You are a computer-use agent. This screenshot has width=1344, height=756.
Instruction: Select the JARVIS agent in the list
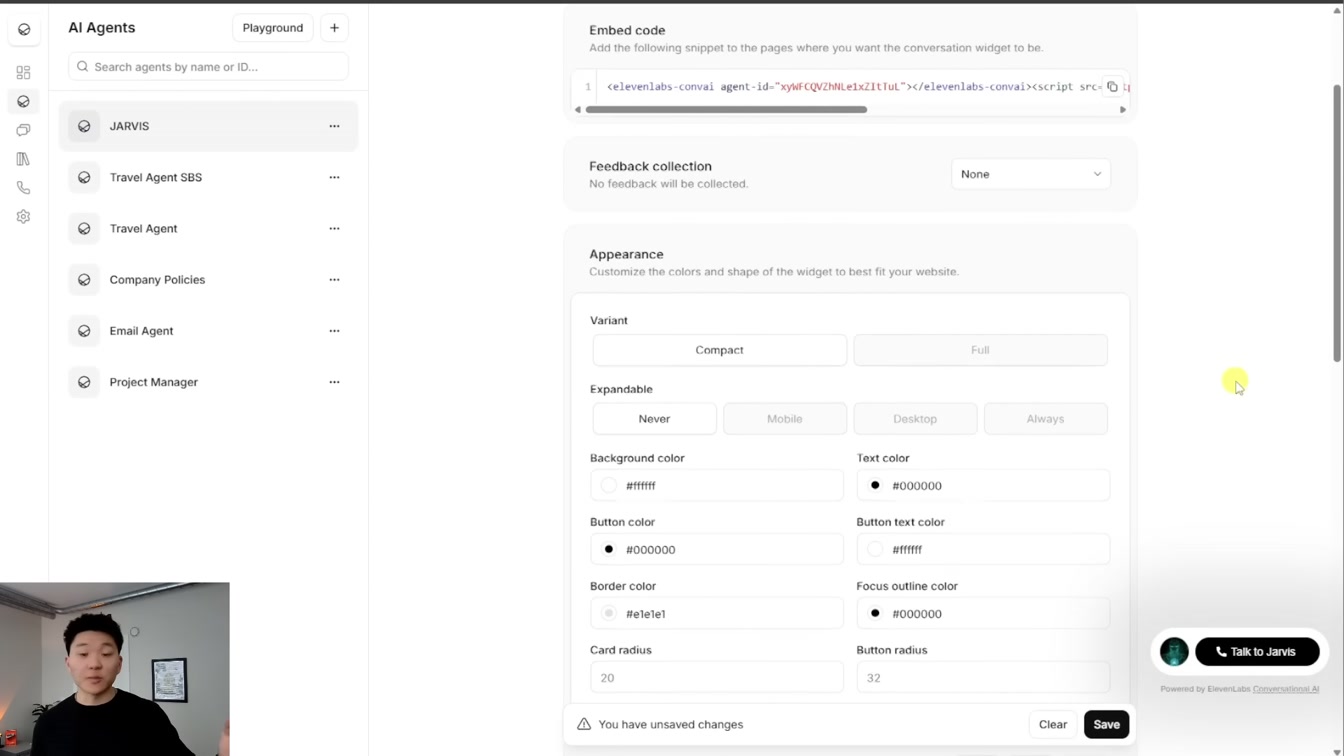pyautogui.click(x=208, y=126)
